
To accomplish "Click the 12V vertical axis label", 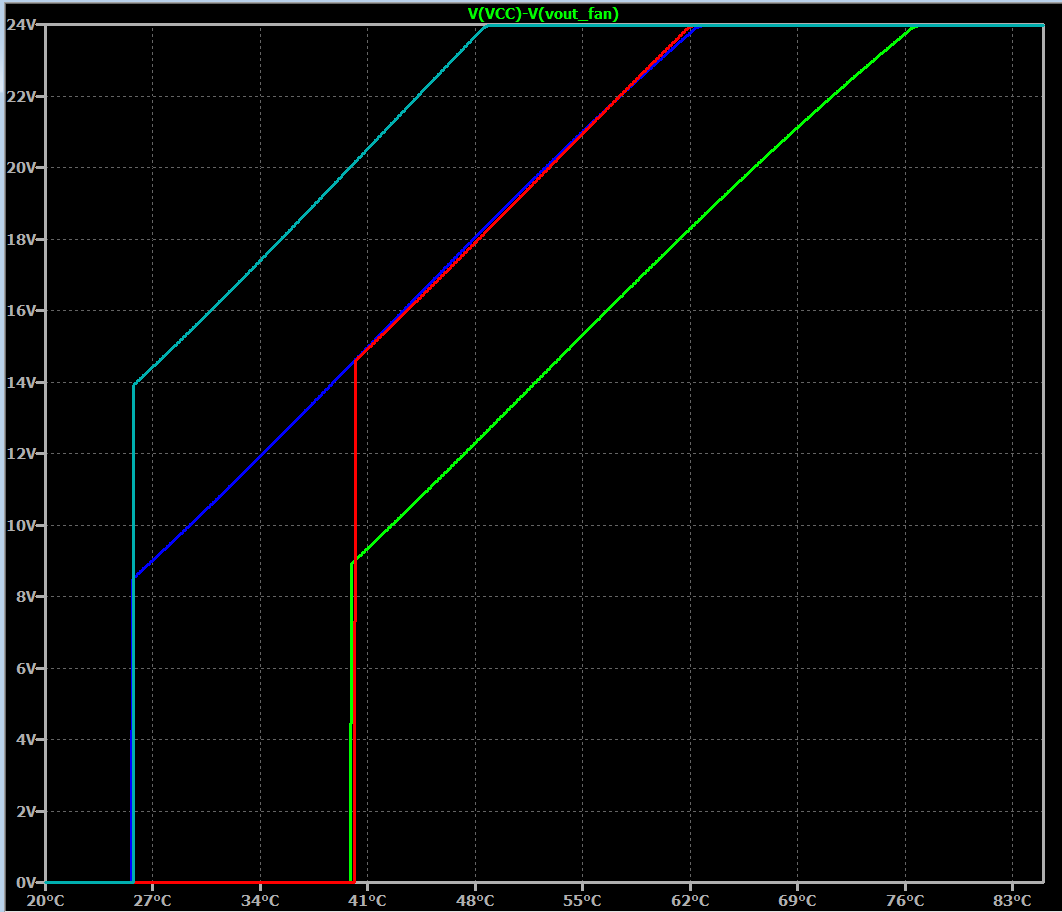I will pyautogui.click(x=21, y=454).
